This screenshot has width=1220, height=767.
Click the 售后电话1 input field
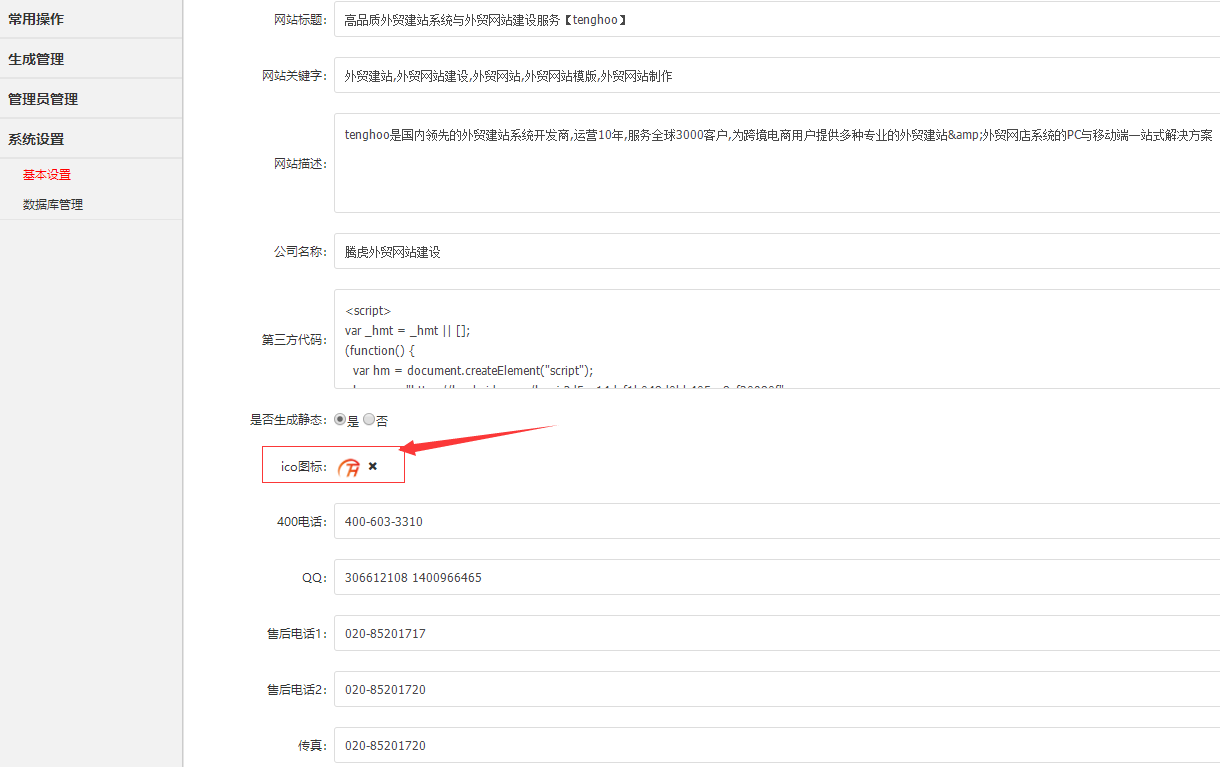click(x=600, y=633)
